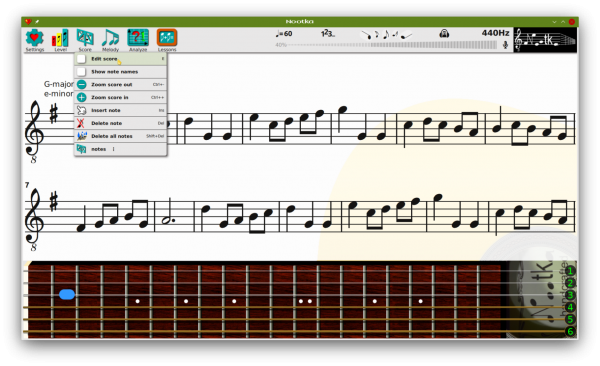Click the blue finger dot on fretboard
The image size is (600, 366).
click(x=67, y=294)
